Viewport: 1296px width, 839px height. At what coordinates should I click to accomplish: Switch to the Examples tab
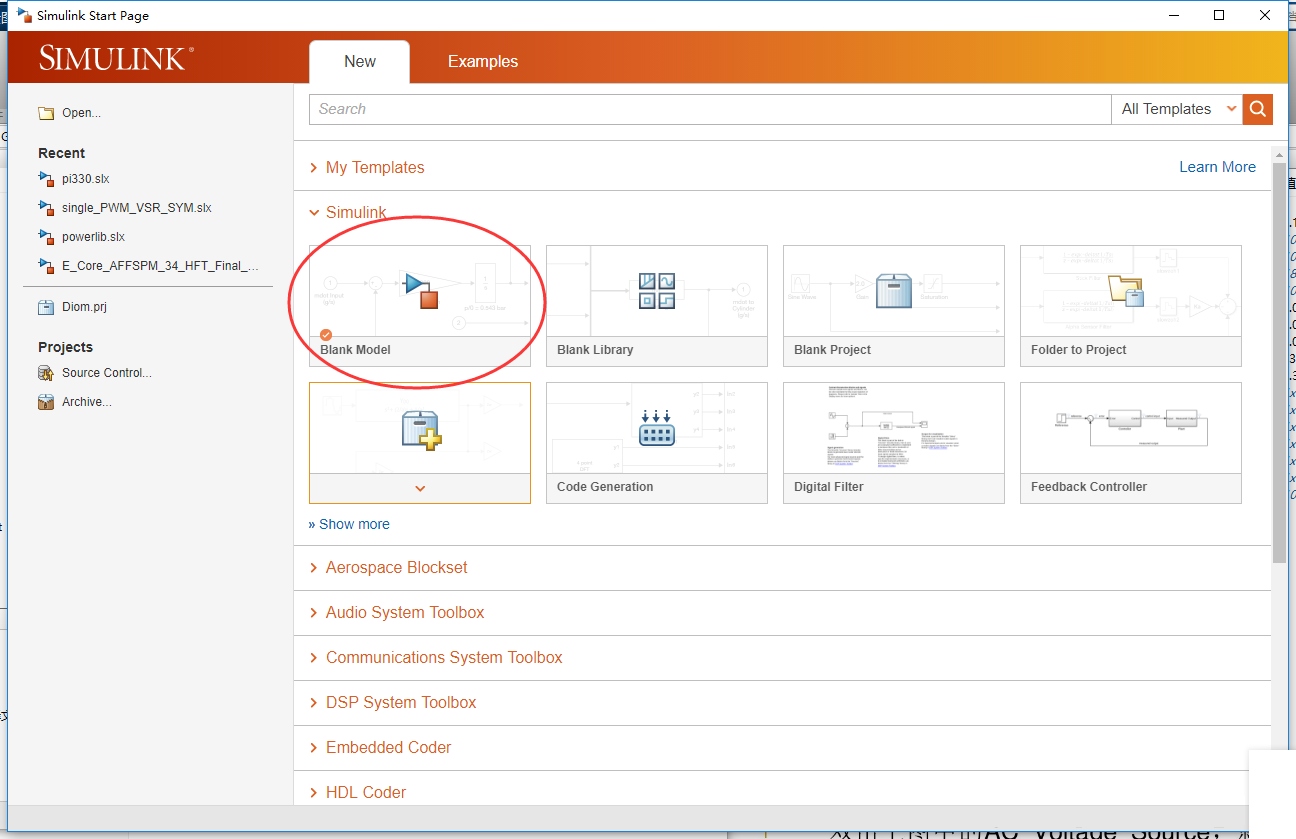click(483, 61)
